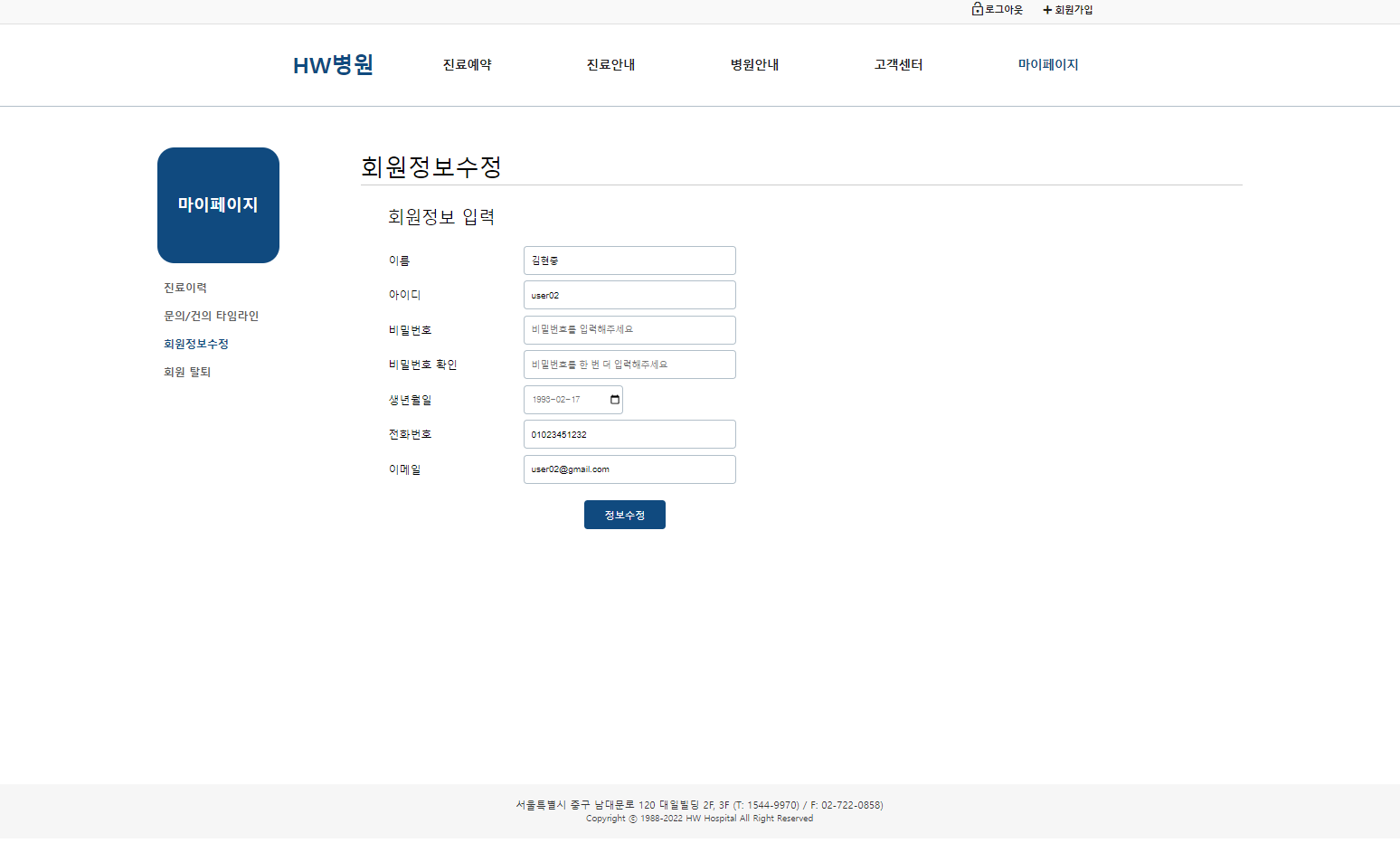
Task: Open the 고객센터 menu
Action: pyautogui.click(x=897, y=64)
